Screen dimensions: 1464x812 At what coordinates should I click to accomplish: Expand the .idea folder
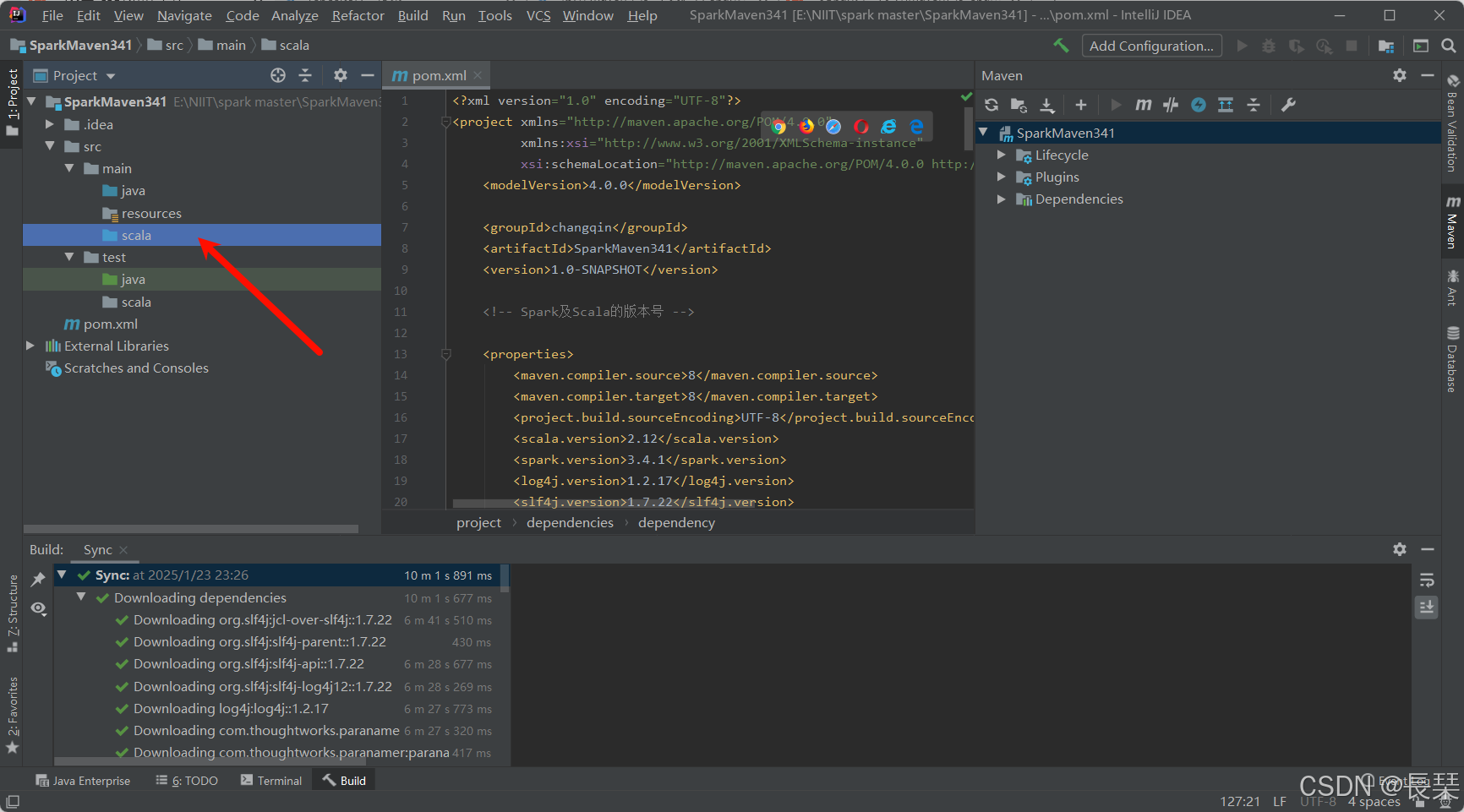50,124
